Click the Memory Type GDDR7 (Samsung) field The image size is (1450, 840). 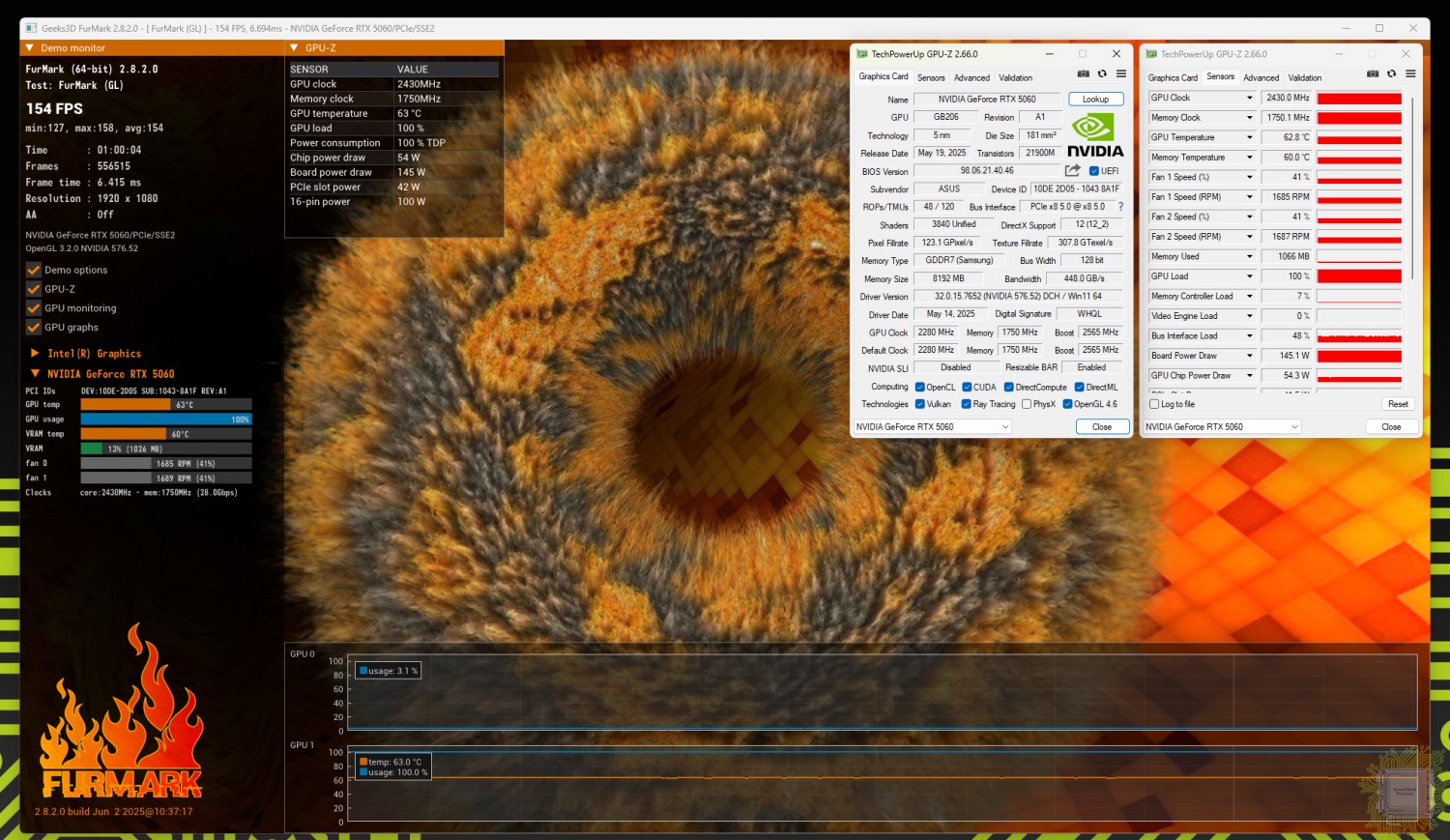pos(959,260)
